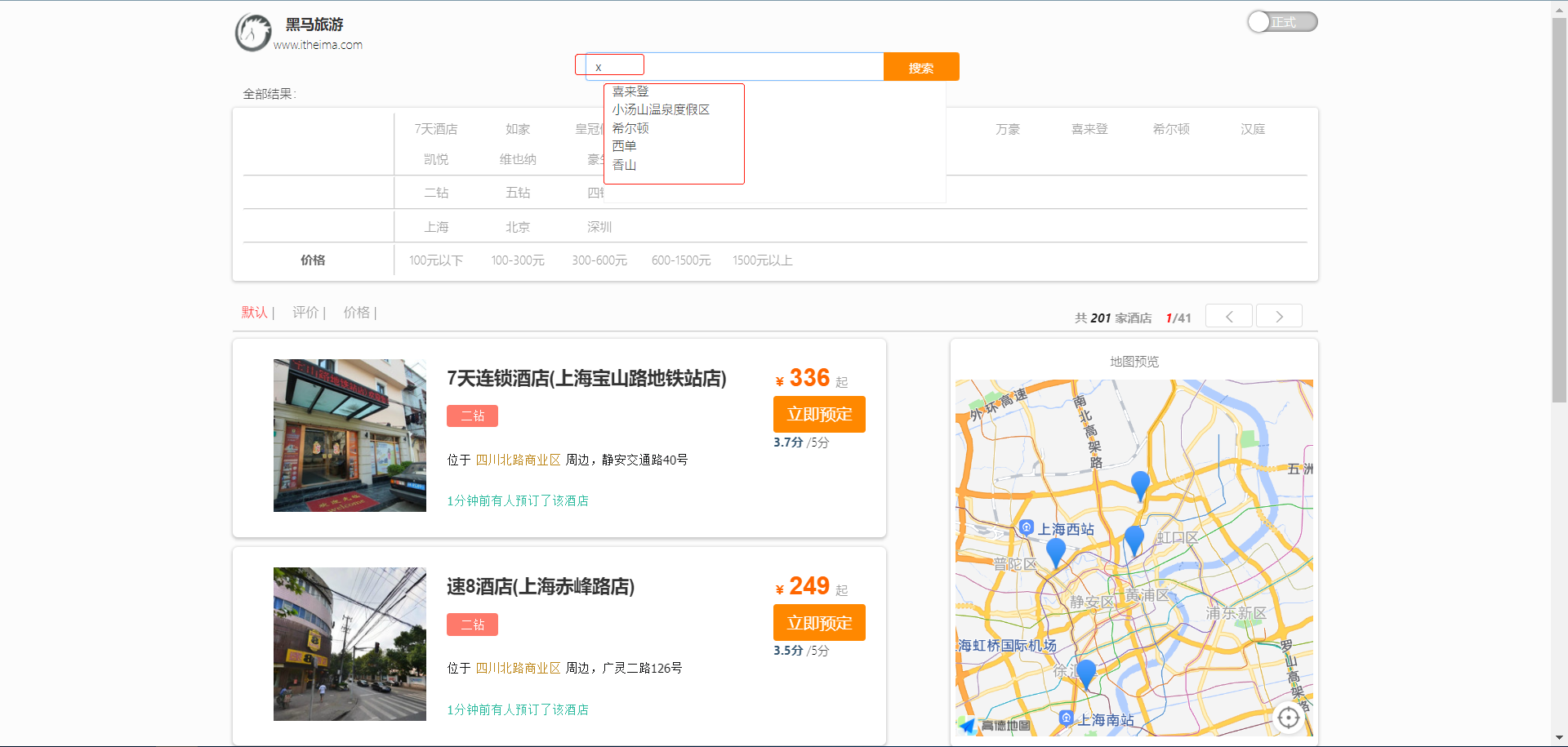This screenshot has height=747, width=1568.
Task: Choose 希尔顿 in the suggestion dropdown
Action: pos(630,128)
